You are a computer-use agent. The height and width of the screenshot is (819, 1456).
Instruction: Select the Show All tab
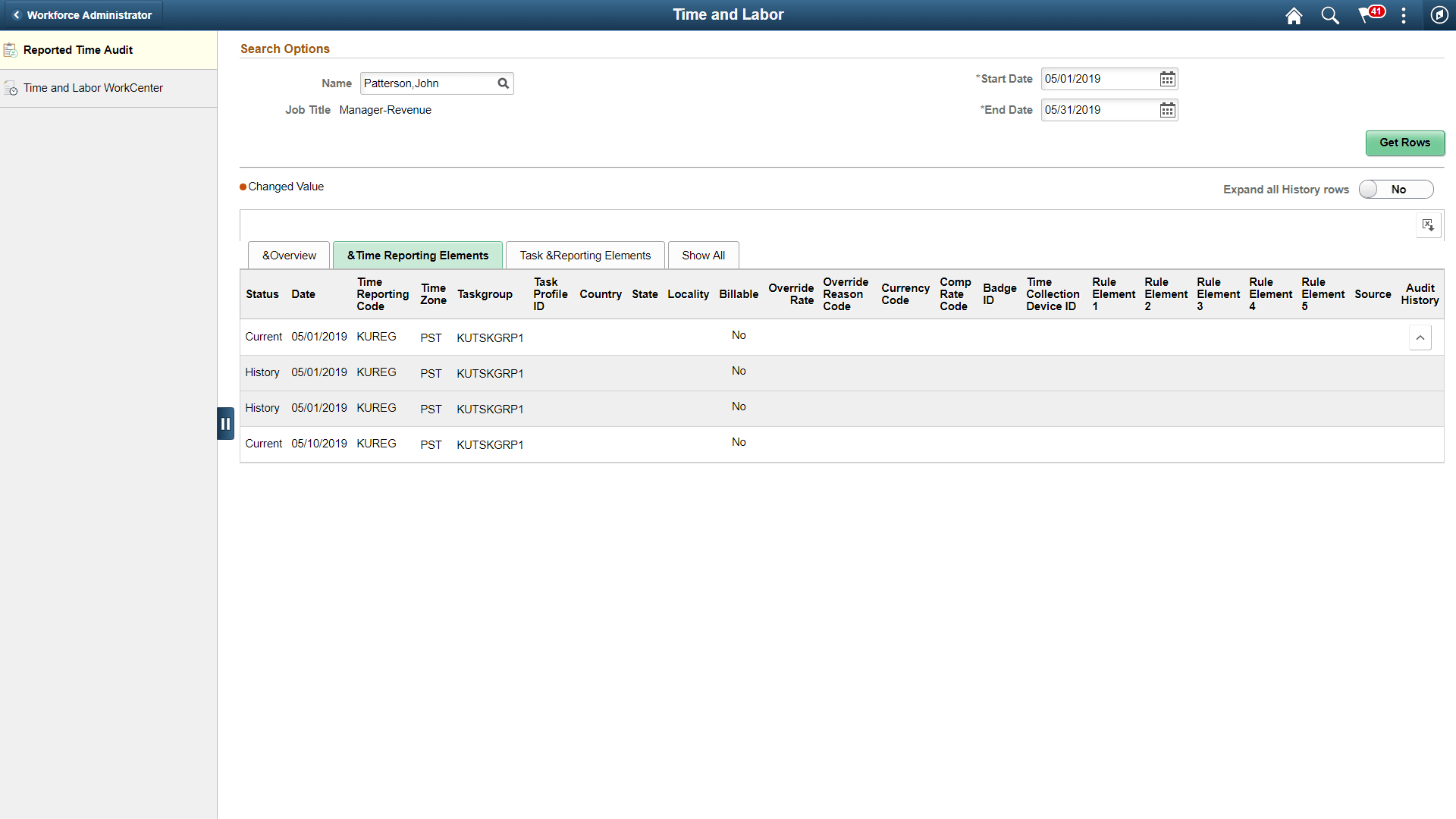click(703, 256)
